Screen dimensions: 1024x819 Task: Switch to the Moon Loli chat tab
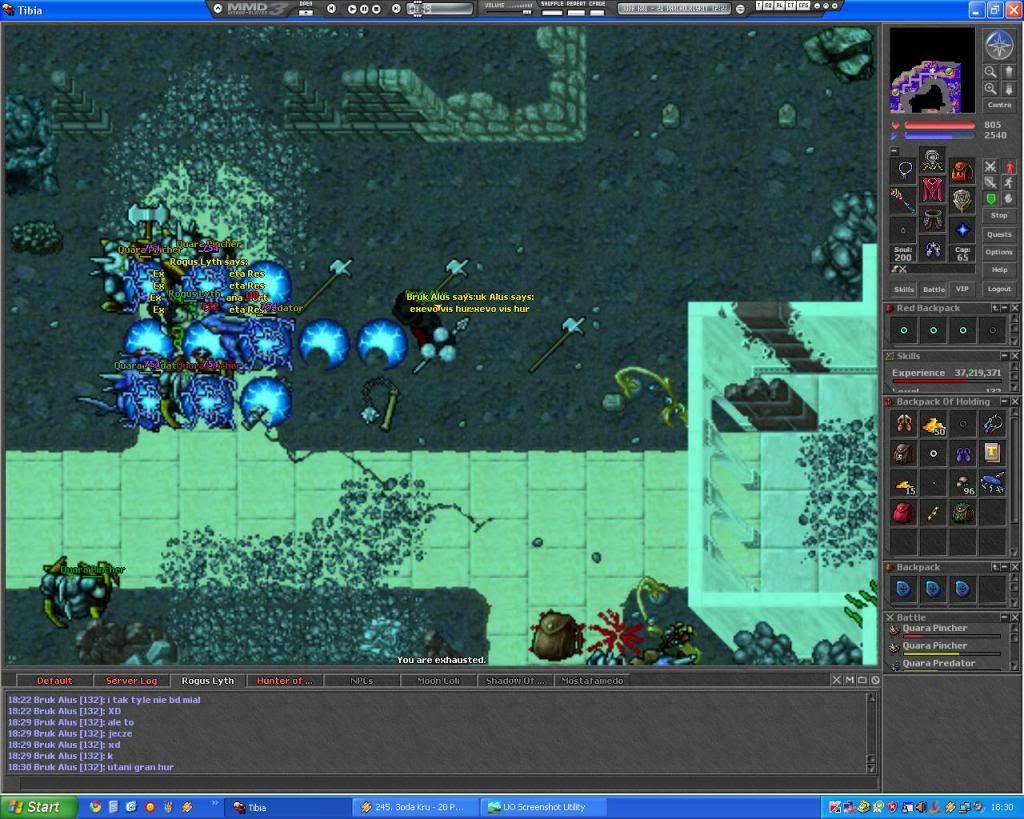point(438,681)
